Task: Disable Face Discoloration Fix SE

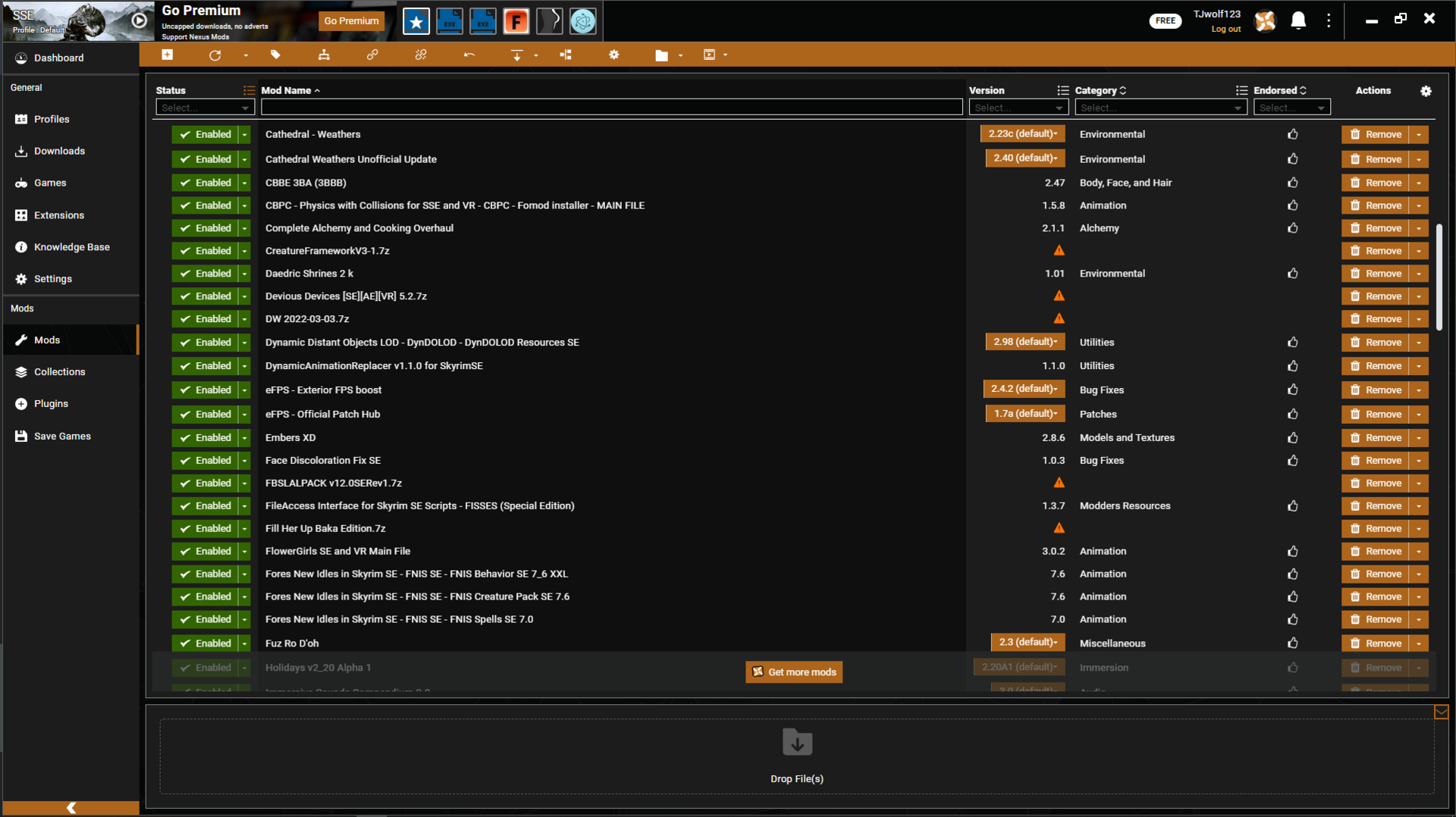Action: point(205,460)
